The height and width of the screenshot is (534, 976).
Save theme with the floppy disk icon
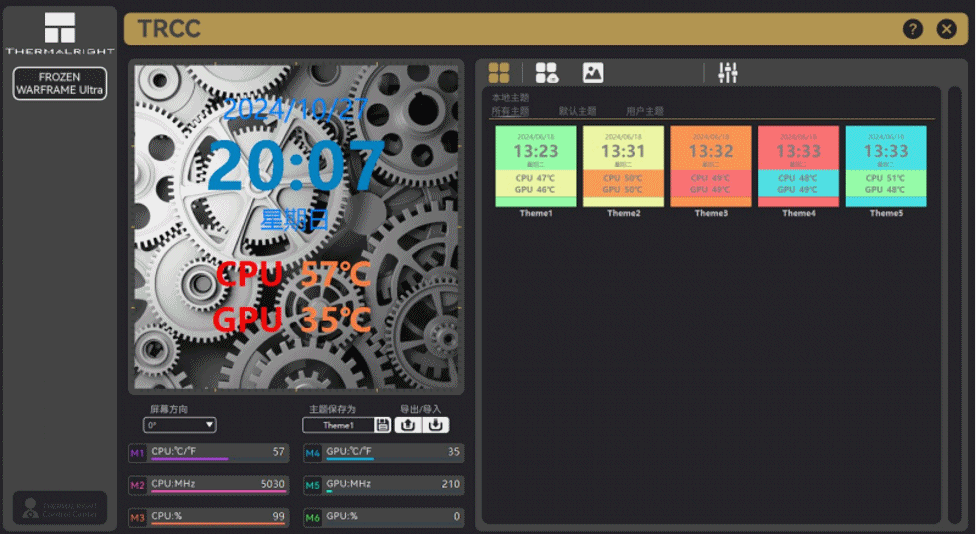(383, 425)
